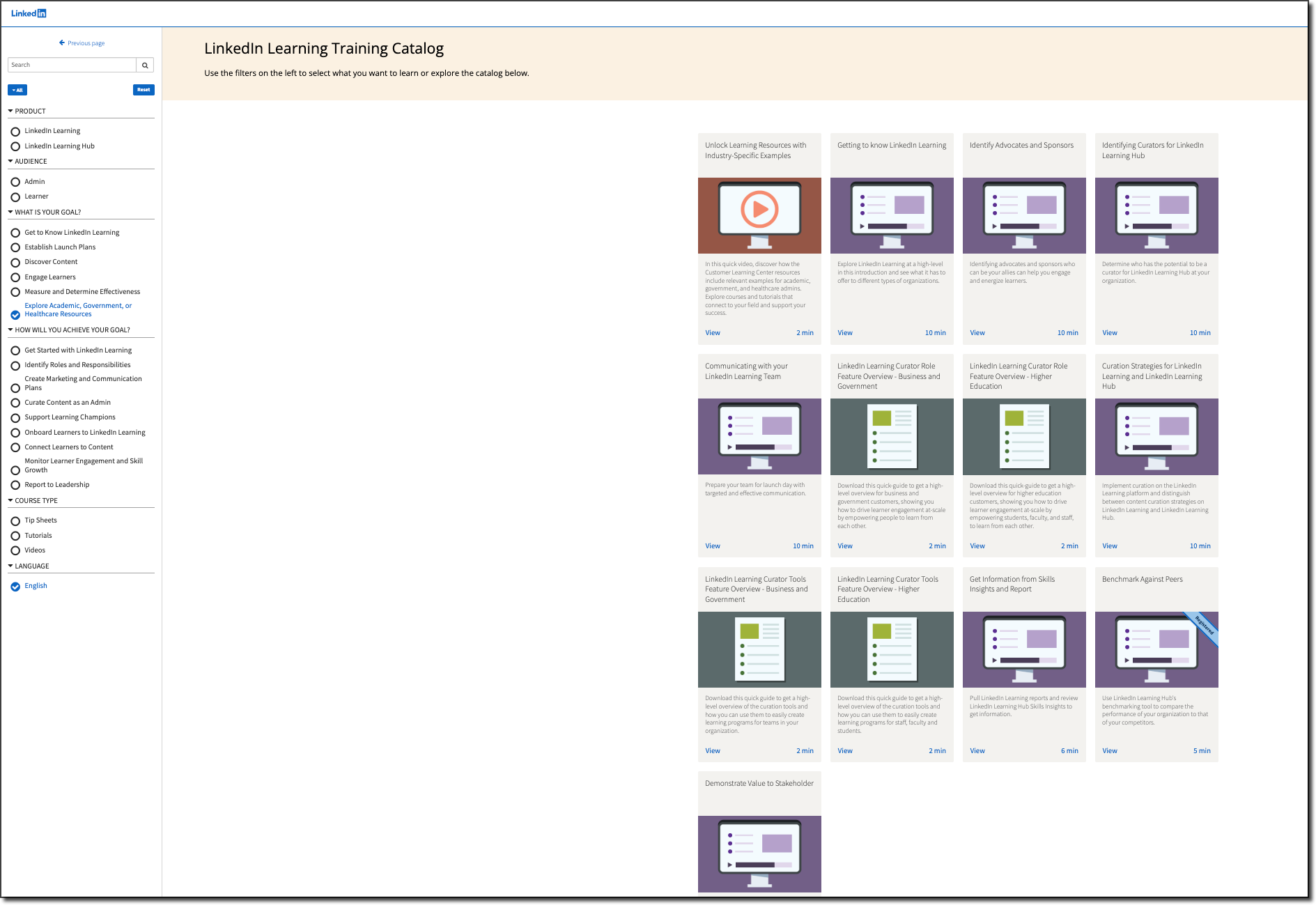Open the play video thumbnail for Unlock Learning Resources
The image size is (1316, 905).
click(759, 215)
